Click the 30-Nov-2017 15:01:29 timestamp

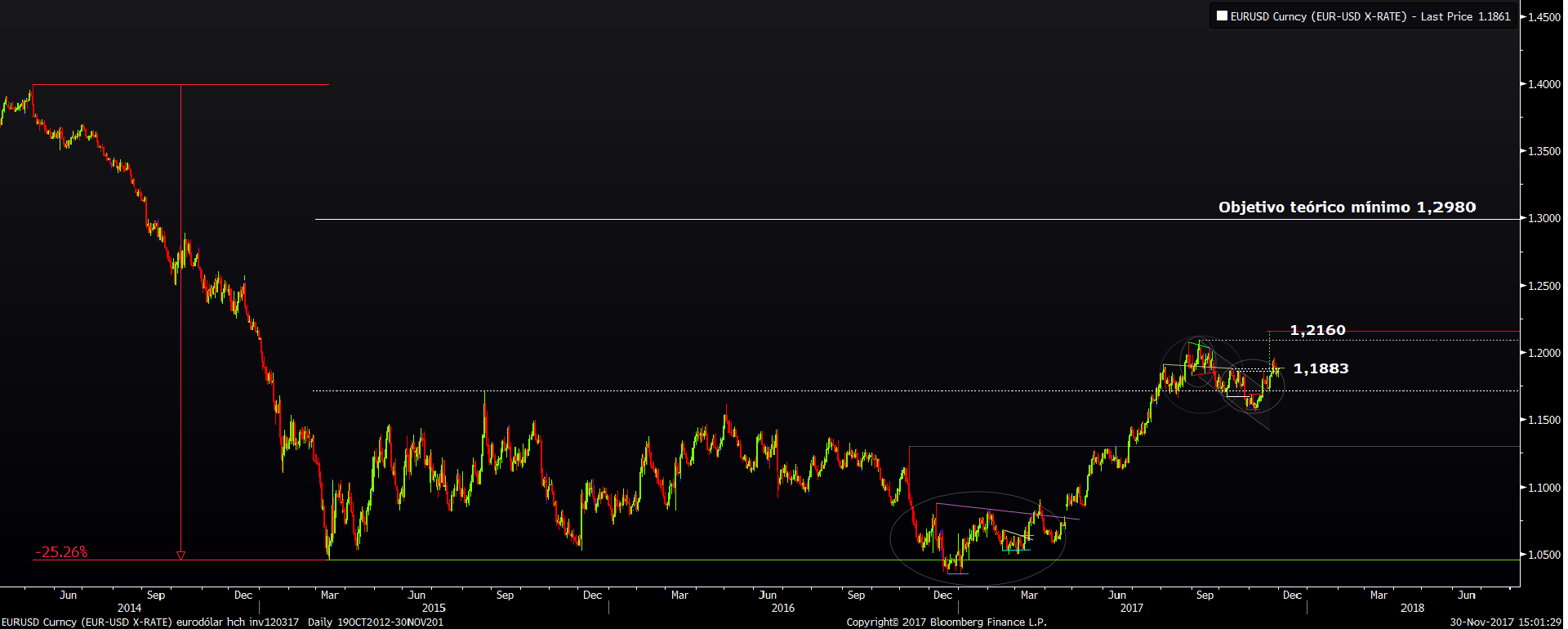(1505, 622)
